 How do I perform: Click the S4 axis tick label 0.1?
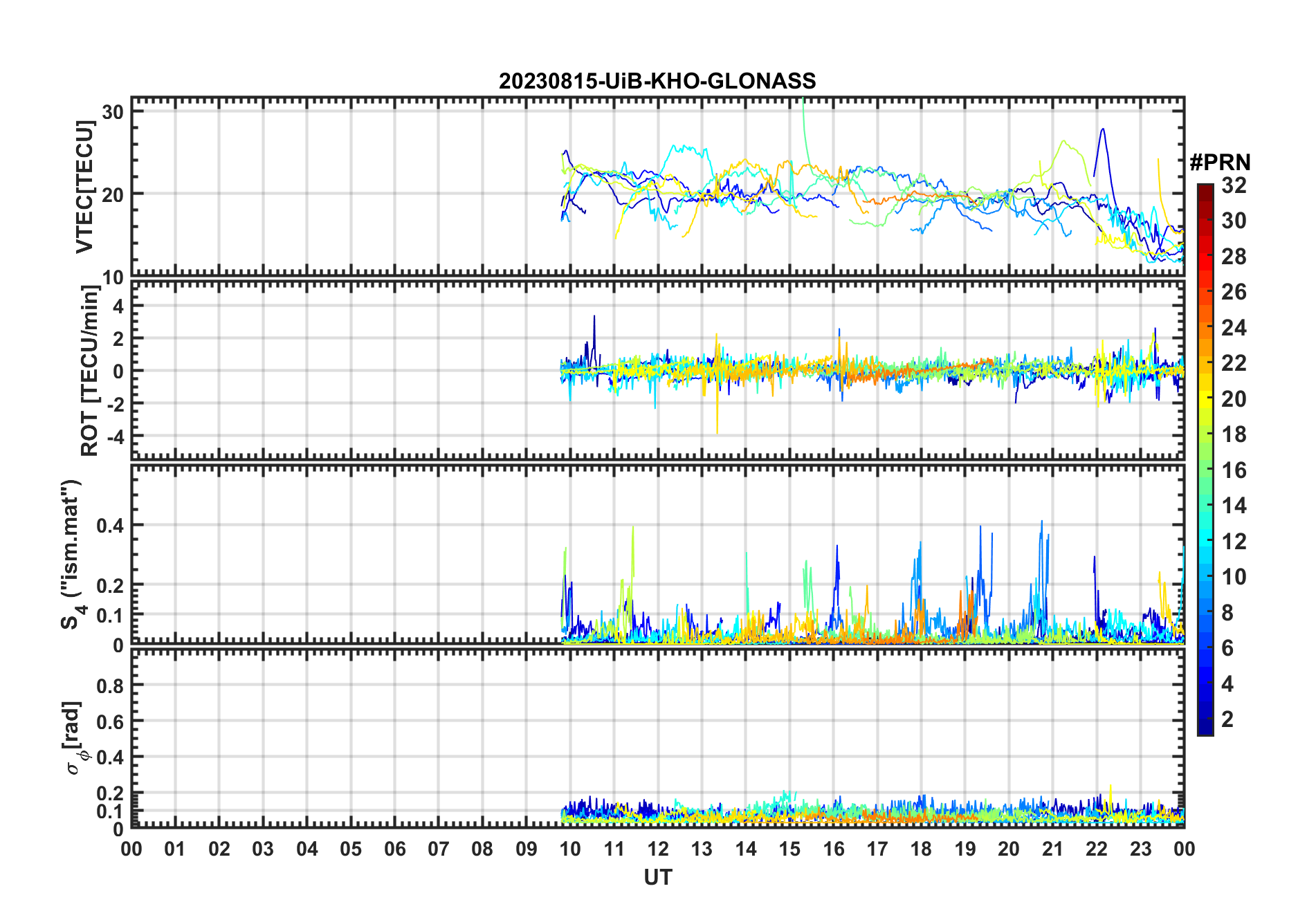coord(110,615)
